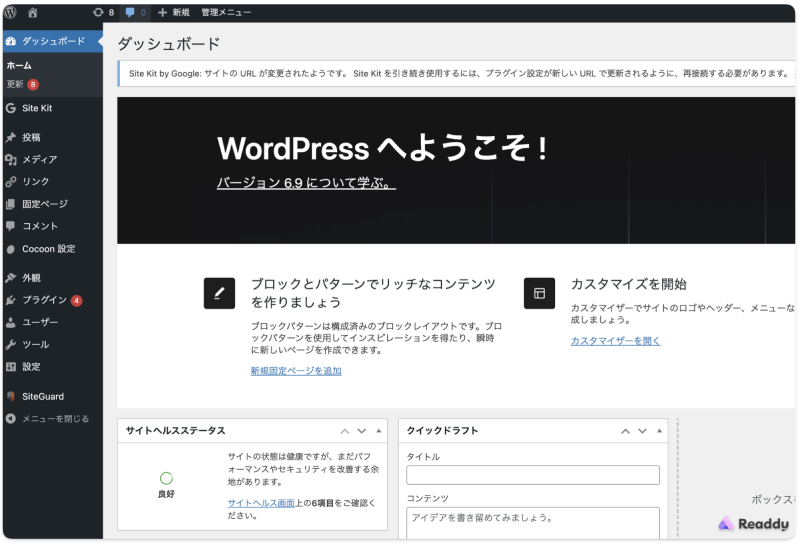Image resolution: width=800 pixels, height=545 pixels.
Task: Open メディア menu item
Action: tap(53, 160)
